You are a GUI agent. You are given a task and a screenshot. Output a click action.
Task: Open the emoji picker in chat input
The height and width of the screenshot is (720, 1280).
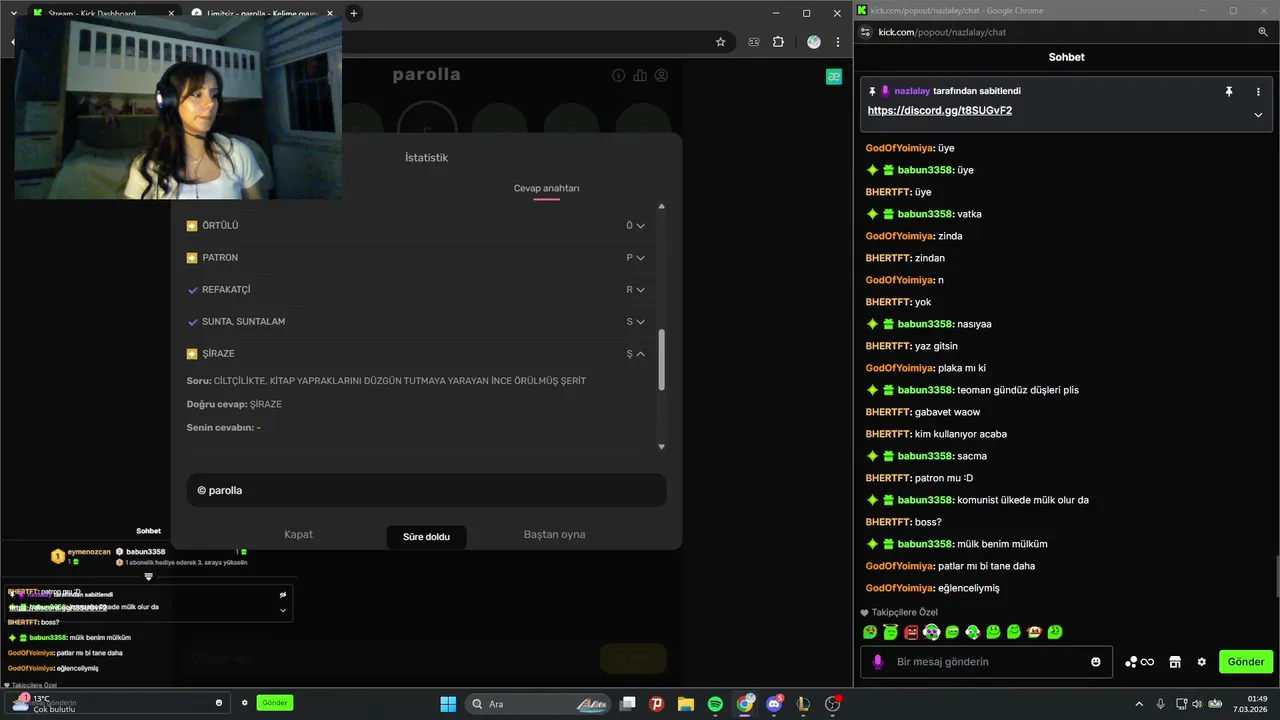pos(1096,662)
